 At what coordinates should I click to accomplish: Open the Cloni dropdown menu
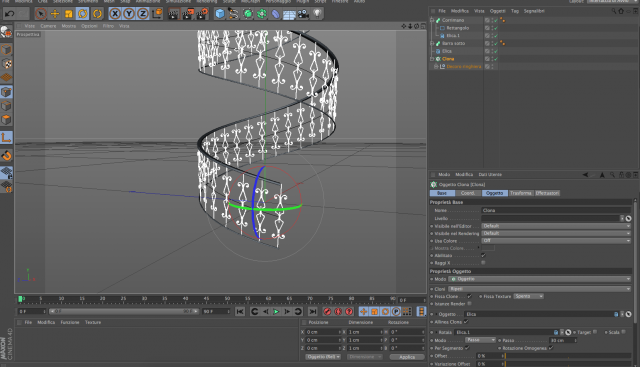[540, 289]
